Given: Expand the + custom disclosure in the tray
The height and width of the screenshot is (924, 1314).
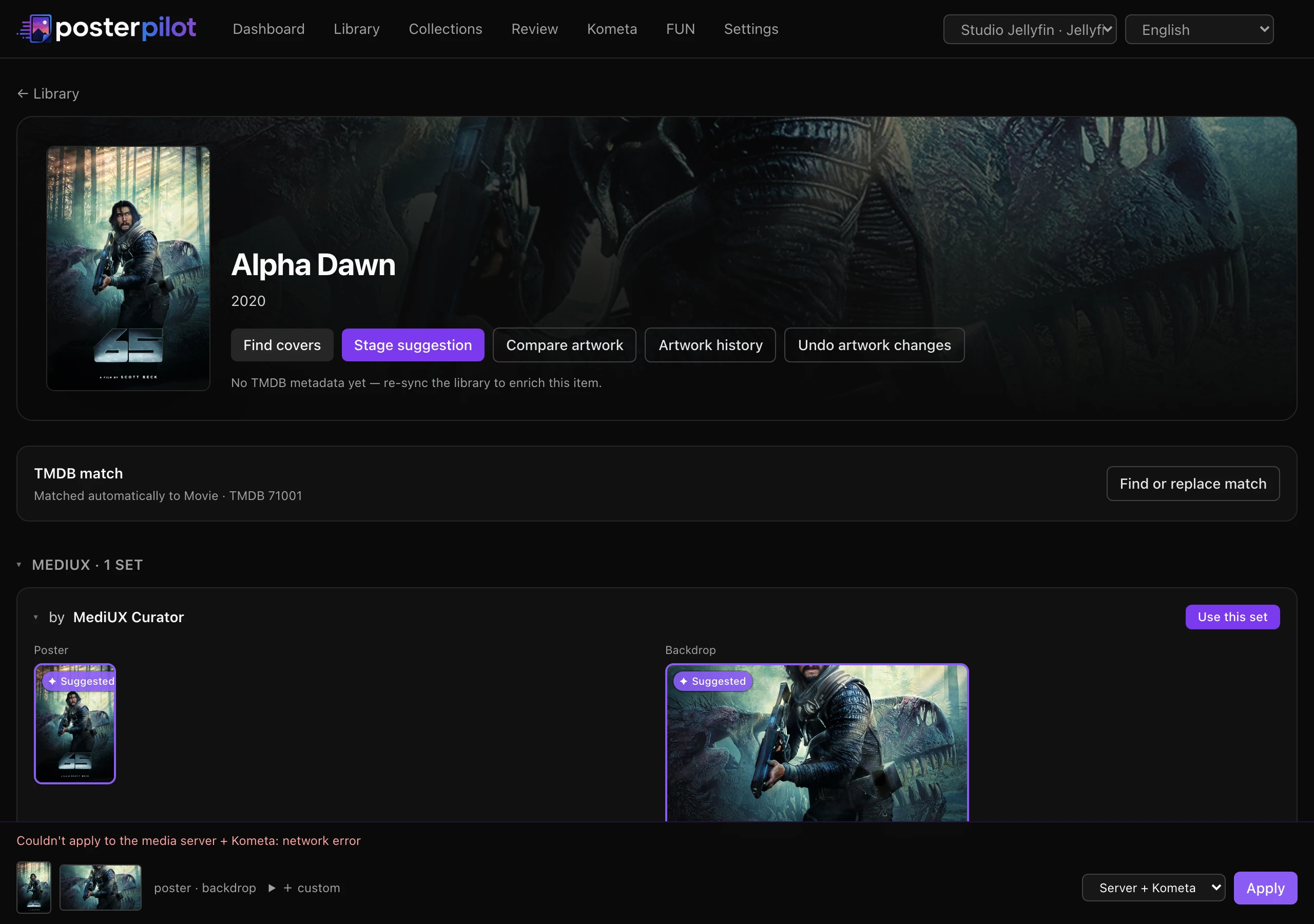Looking at the screenshot, I should click(x=304, y=888).
